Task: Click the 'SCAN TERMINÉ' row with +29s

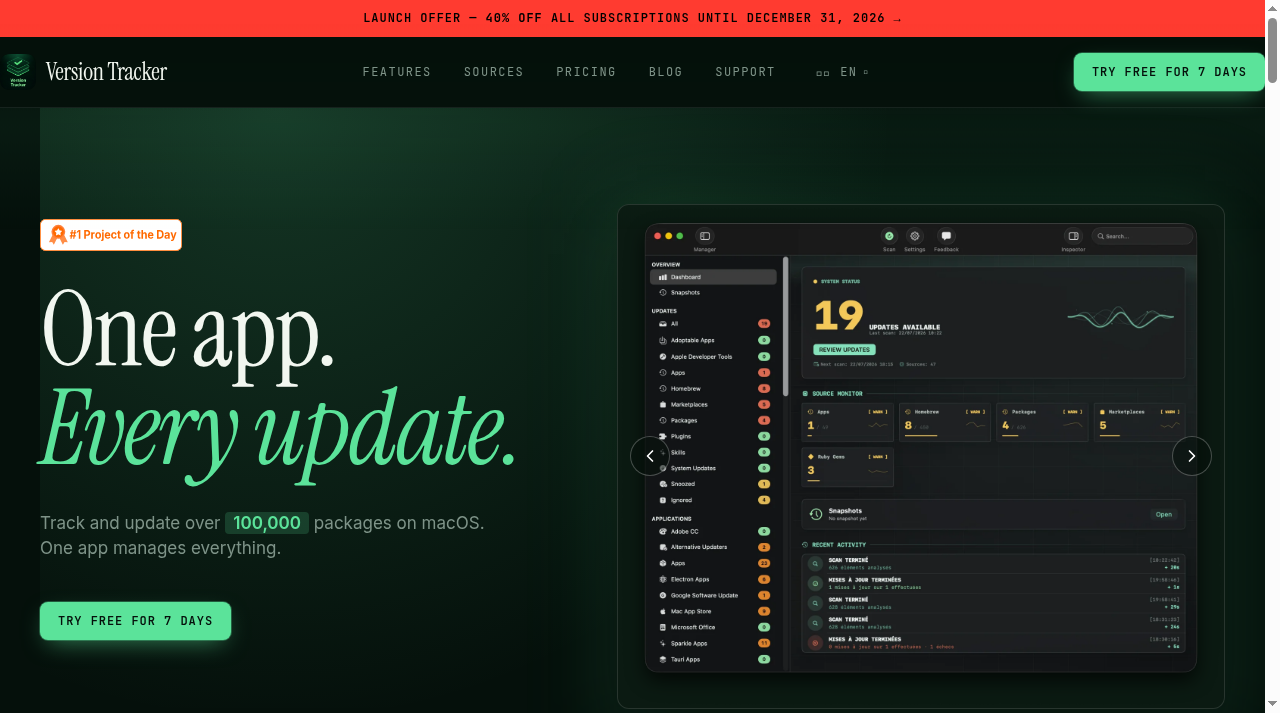Action: pos(995,603)
